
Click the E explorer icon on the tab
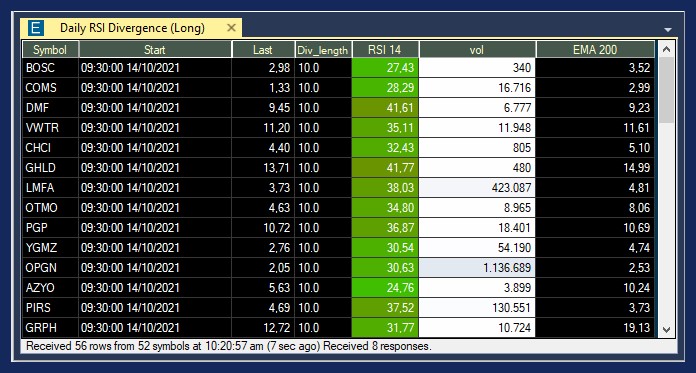pos(36,28)
